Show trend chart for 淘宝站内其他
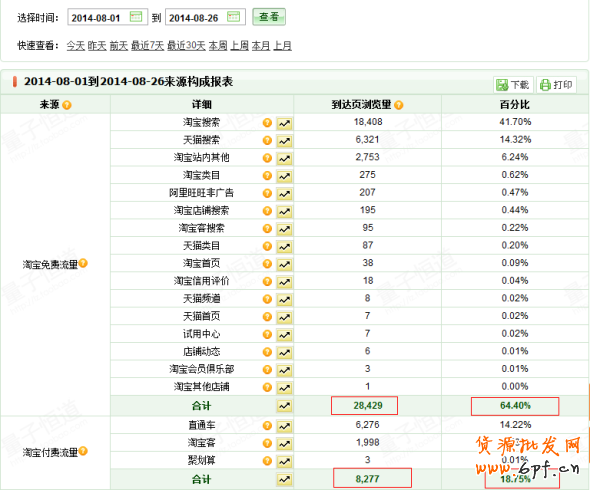This screenshot has width=590, height=490. 284,158
